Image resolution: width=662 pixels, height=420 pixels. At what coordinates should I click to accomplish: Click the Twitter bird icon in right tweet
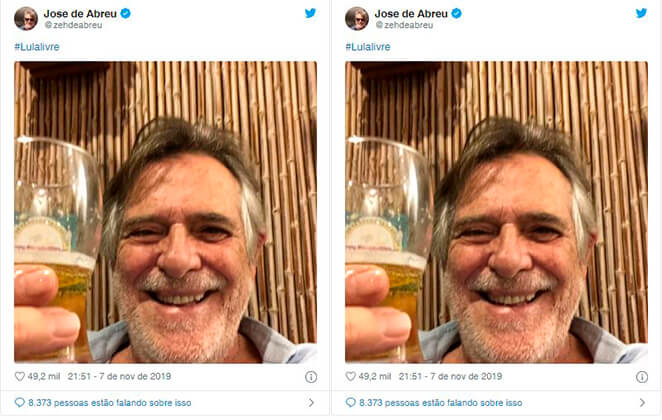click(641, 13)
